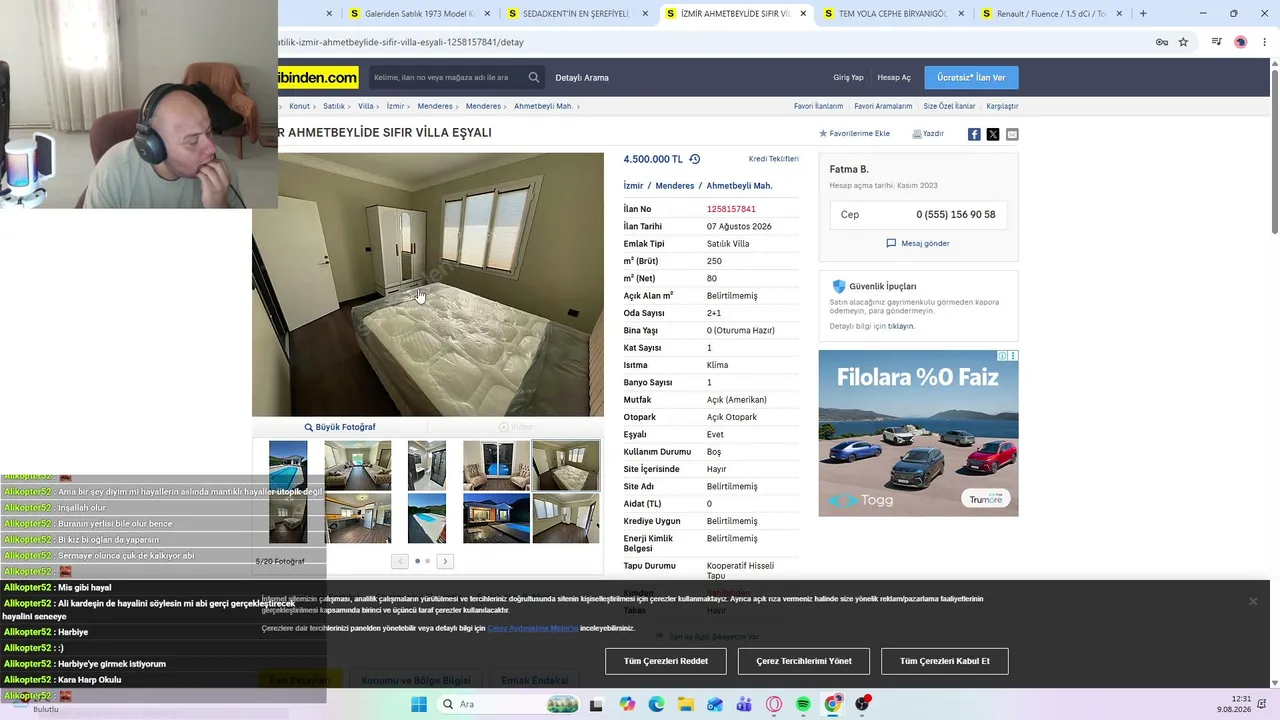Click the Mesaj gönder chat icon
This screenshot has width=1280, height=720.
click(891, 243)
